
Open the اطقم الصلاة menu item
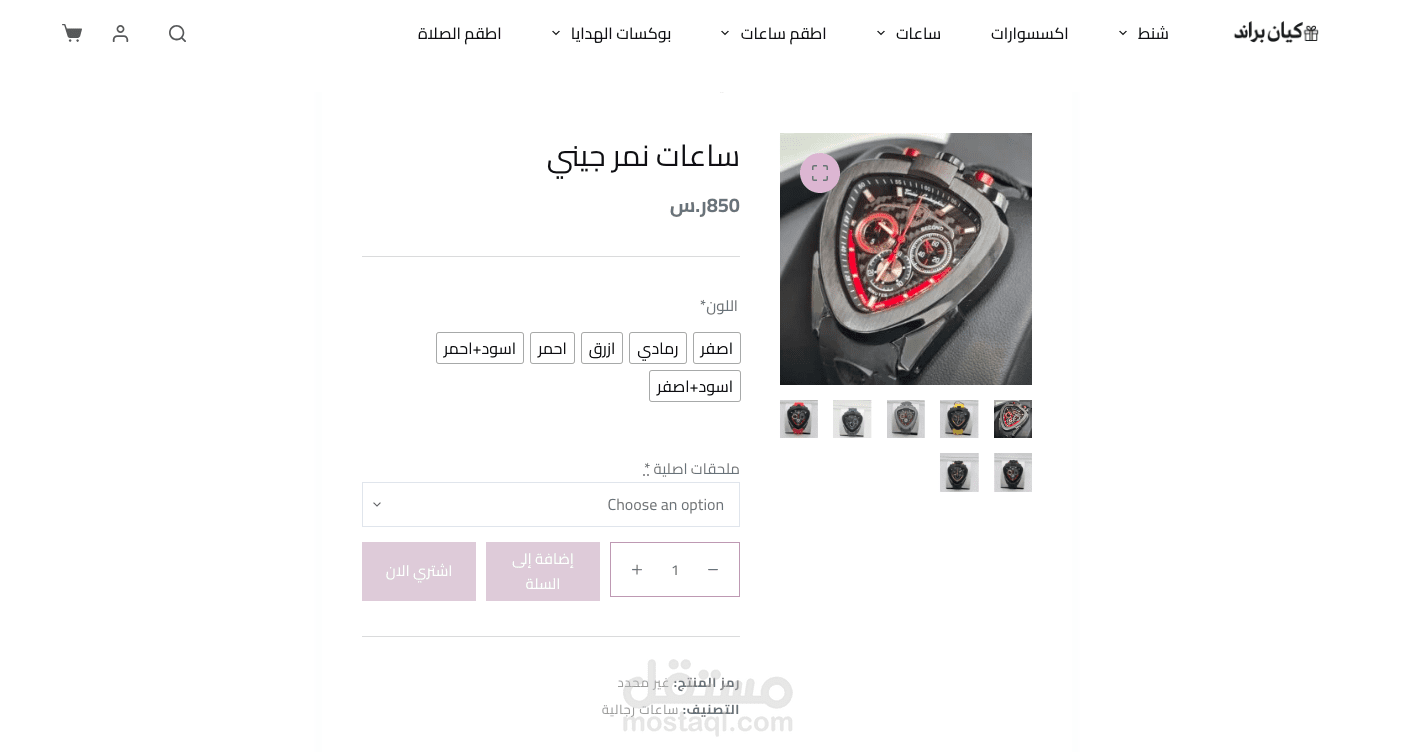(x=459, y=33)
